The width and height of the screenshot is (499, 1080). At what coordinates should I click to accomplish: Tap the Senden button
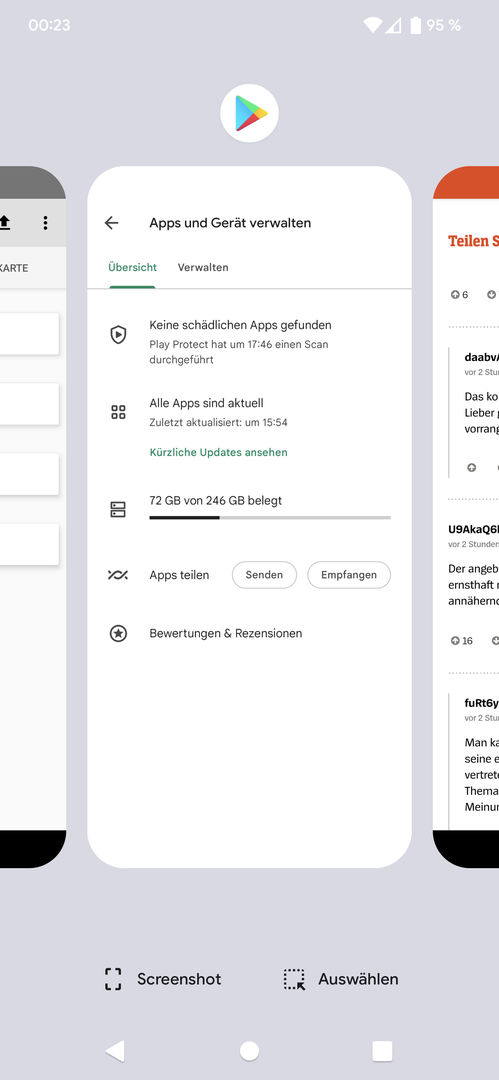pos(264,574)
